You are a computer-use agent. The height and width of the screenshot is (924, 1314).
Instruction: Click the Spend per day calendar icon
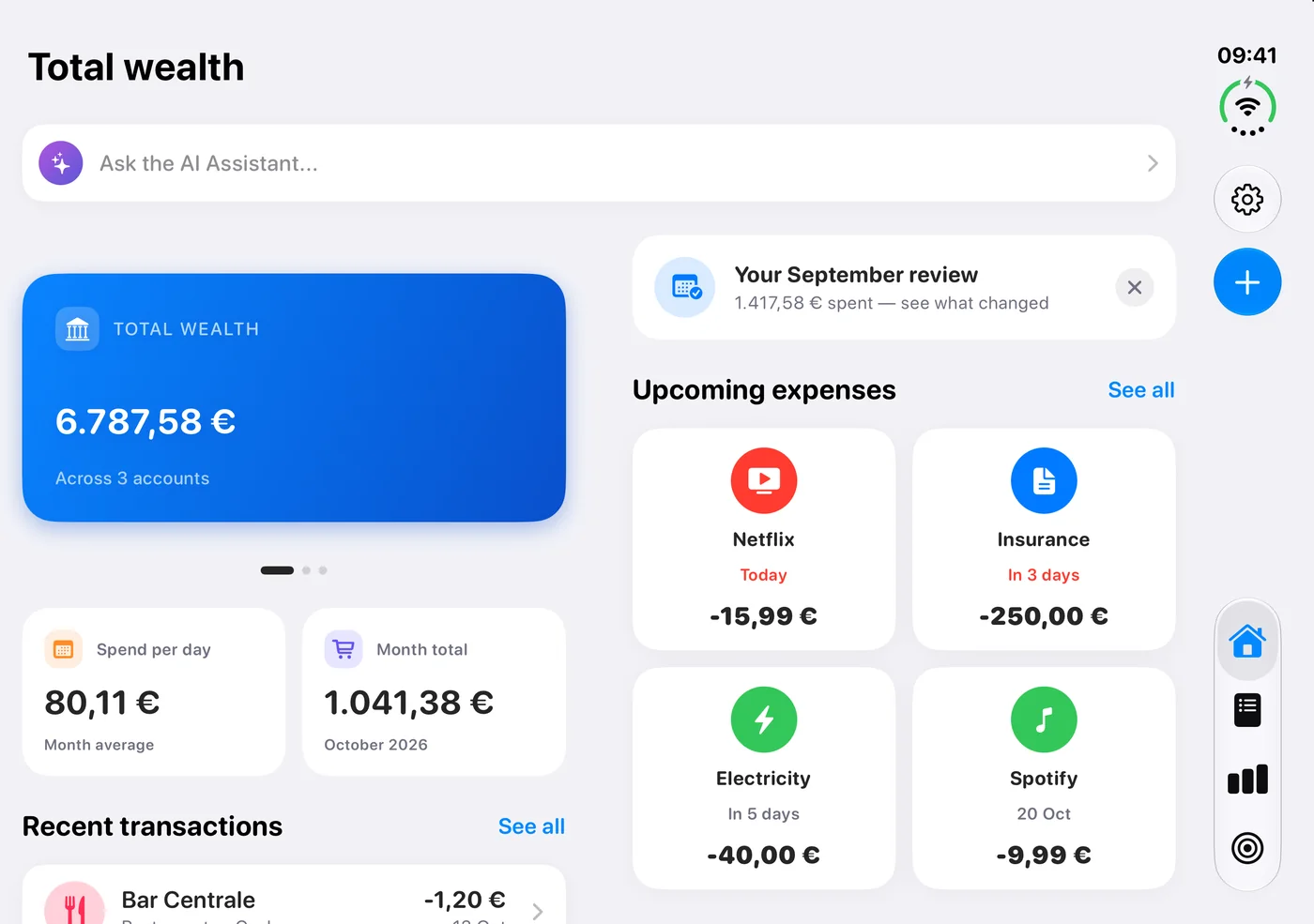64,649
